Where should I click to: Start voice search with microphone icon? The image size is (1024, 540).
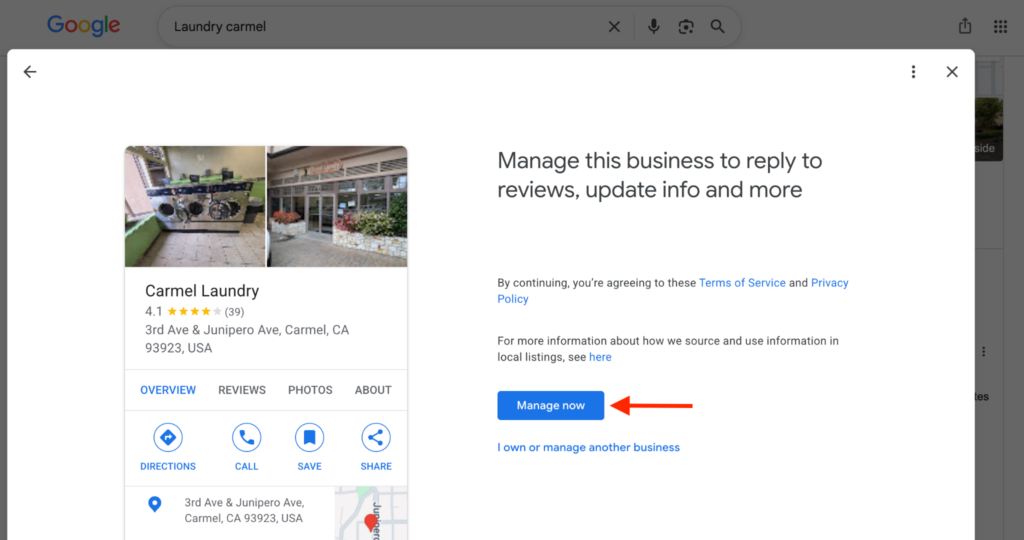tap(653, 27)
